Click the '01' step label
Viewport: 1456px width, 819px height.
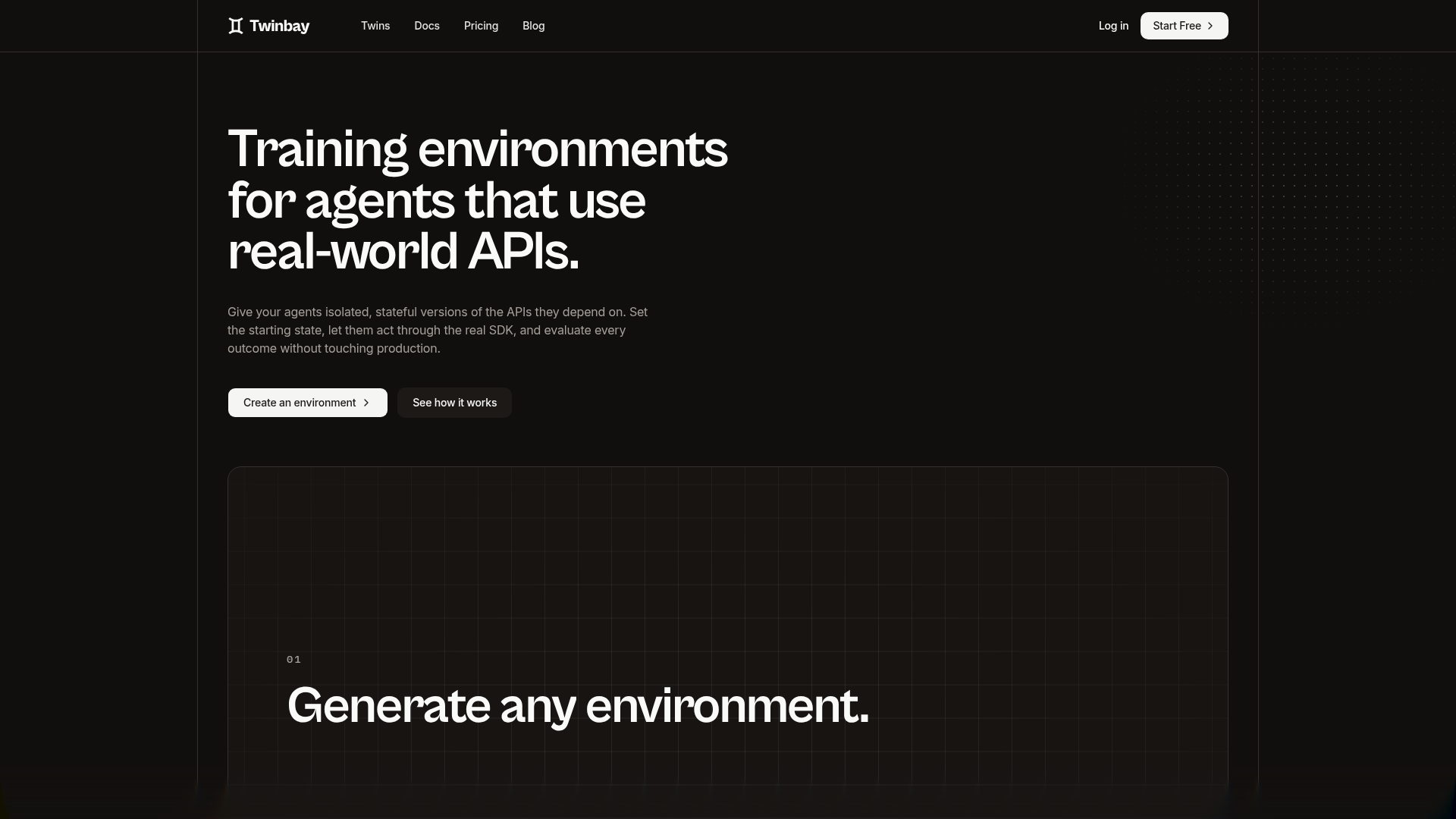point(293,660)
